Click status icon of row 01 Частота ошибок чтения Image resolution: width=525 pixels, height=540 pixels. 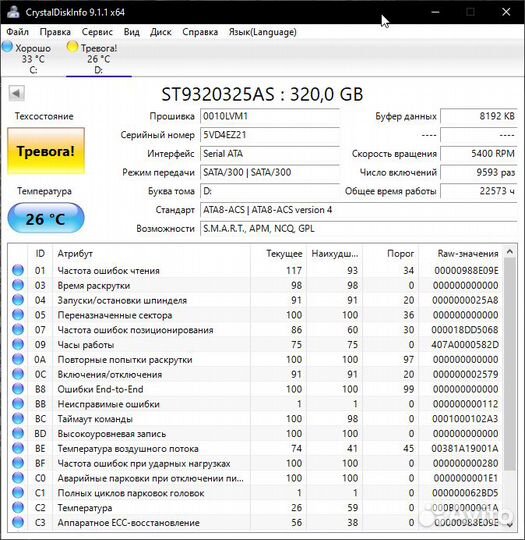click(x=18, y=270)
